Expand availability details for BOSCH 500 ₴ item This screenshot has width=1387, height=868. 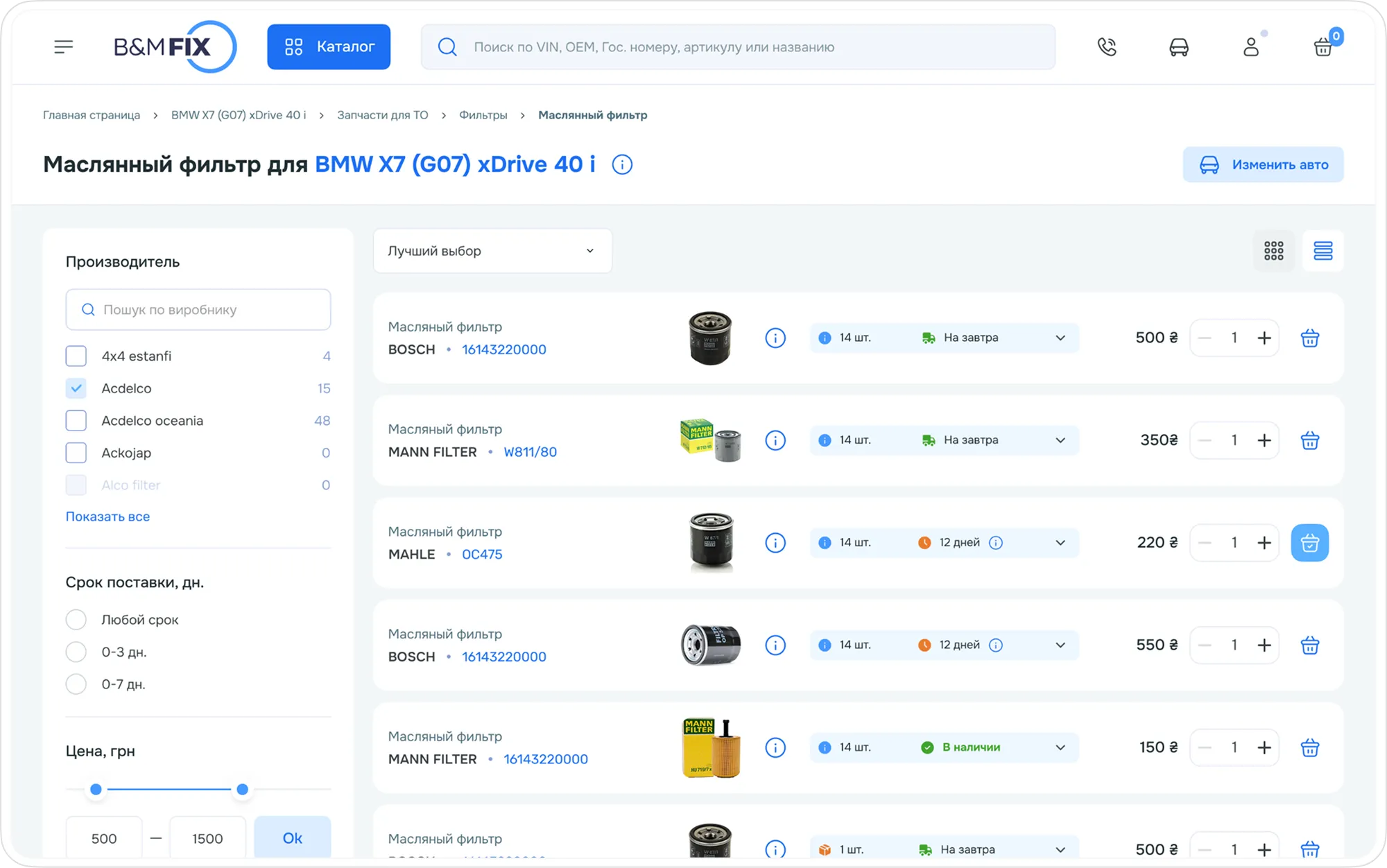pyautogui.click(x=1060, y=338)
